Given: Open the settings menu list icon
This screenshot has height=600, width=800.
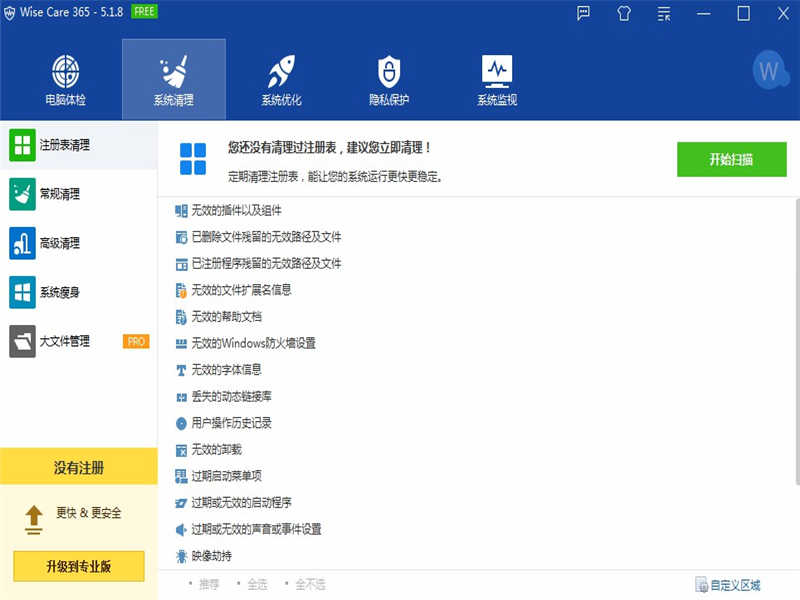Looking at the screenshot, I should pyautogui.click(x=664, y=13).
